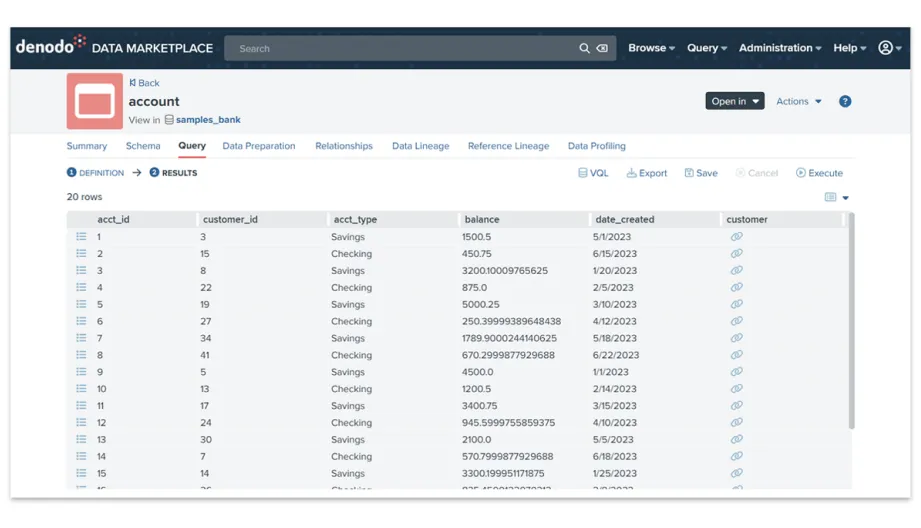Open row details icon for acct_id 4
The image size is (921, 528).
(x=81, y=287)
